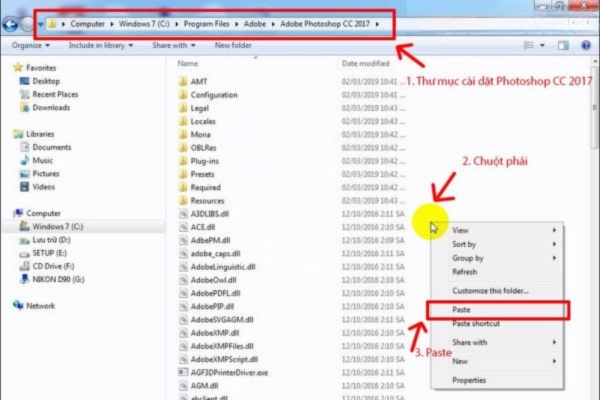Select the Plug-ins folder icon
This screenshot has width=600, height=400.
click(x=182, y=160)
